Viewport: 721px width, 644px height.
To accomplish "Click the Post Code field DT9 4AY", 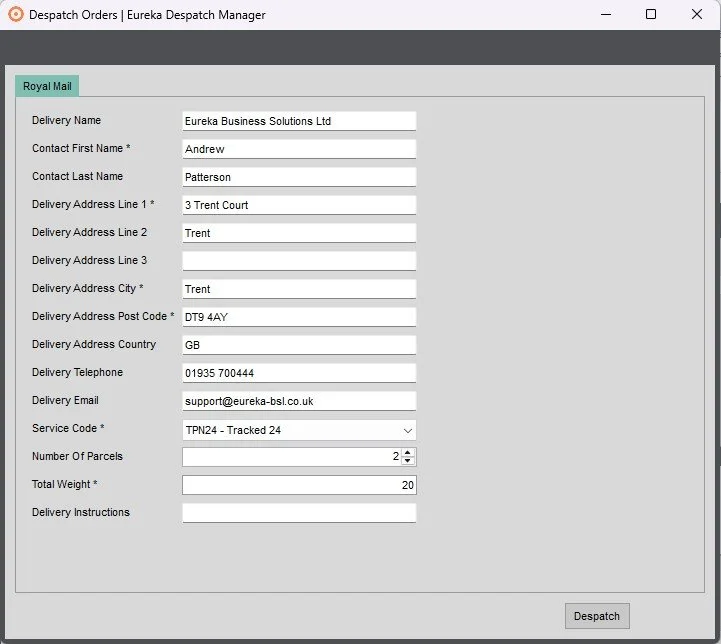I will tap(299, 317).
